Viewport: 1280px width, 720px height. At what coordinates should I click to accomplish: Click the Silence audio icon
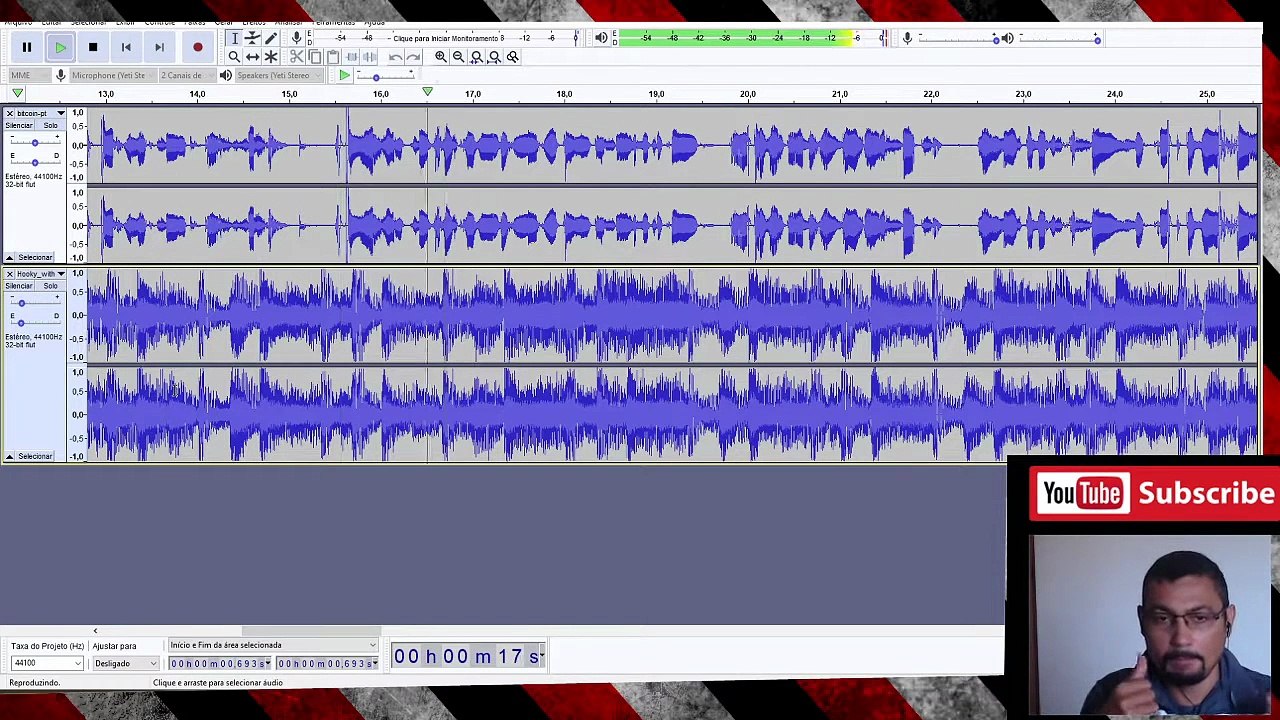(x=370, y=57)
